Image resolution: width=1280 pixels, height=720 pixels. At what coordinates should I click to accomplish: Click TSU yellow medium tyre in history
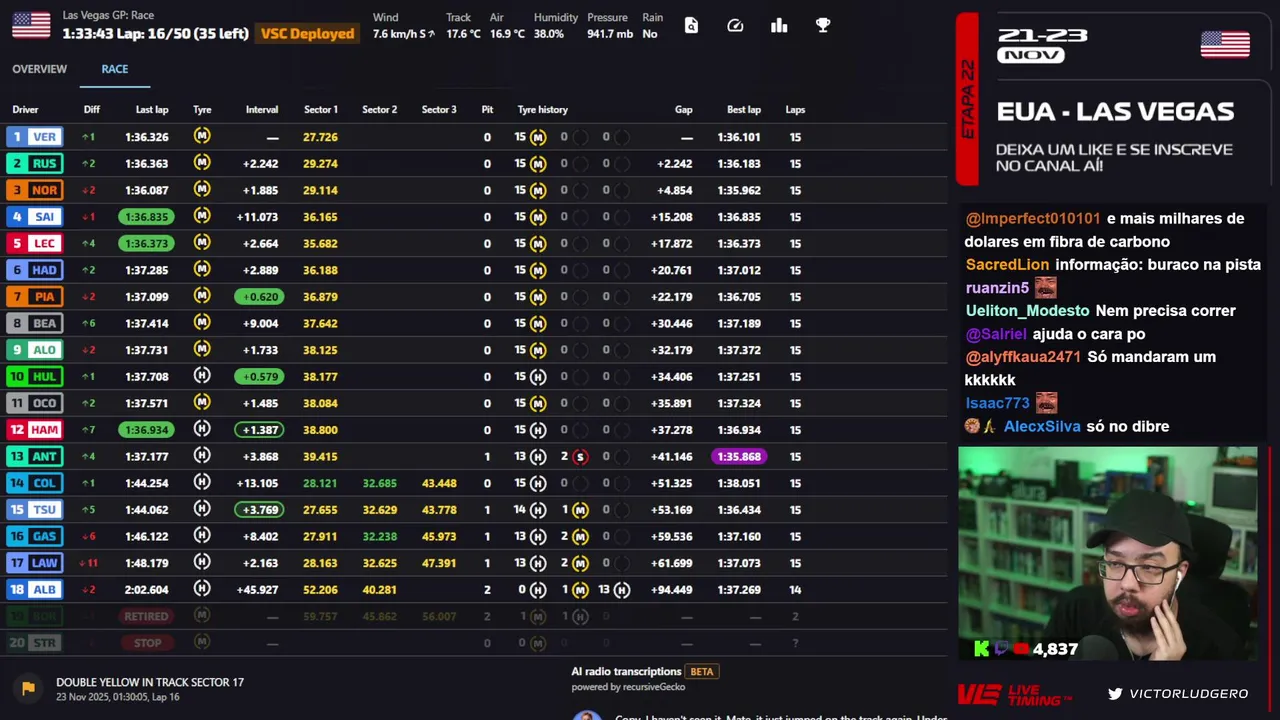[580, 510]
